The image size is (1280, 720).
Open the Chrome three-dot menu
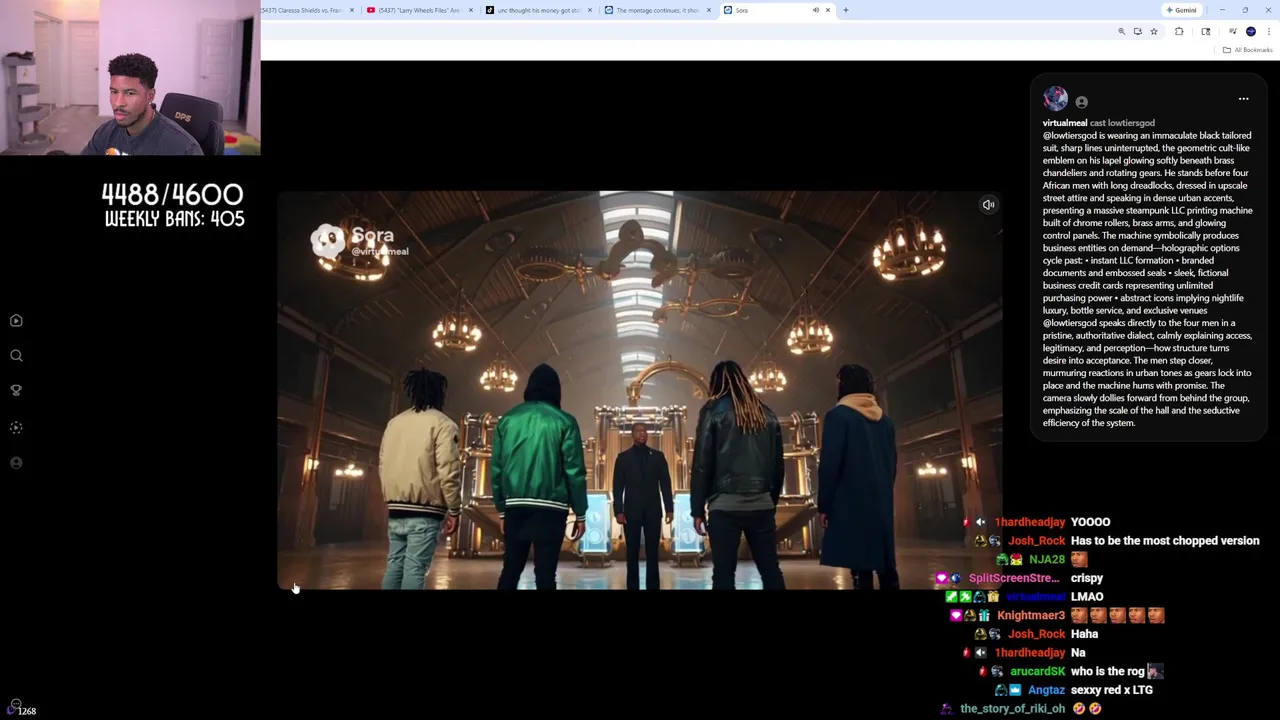pyautogui.click(x=1268, y=32)
